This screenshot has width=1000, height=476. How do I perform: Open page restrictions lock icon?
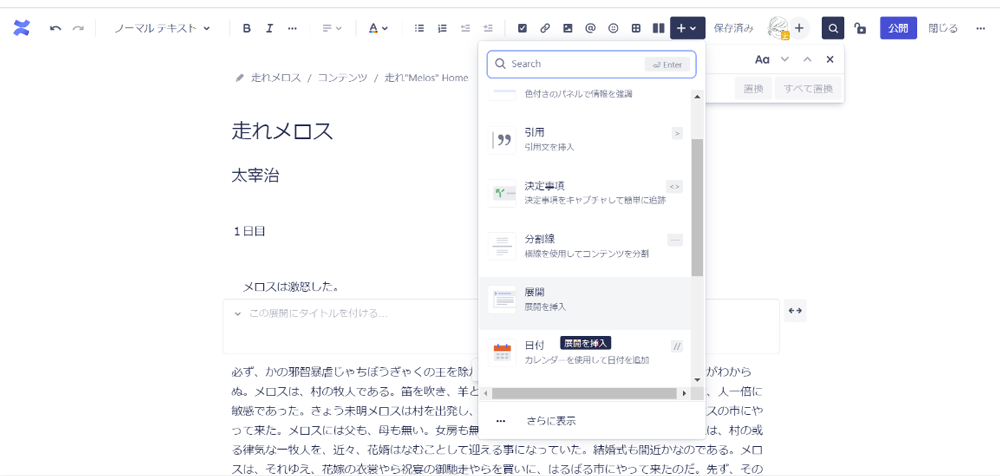pyautogui.click(x=860, y=28)
